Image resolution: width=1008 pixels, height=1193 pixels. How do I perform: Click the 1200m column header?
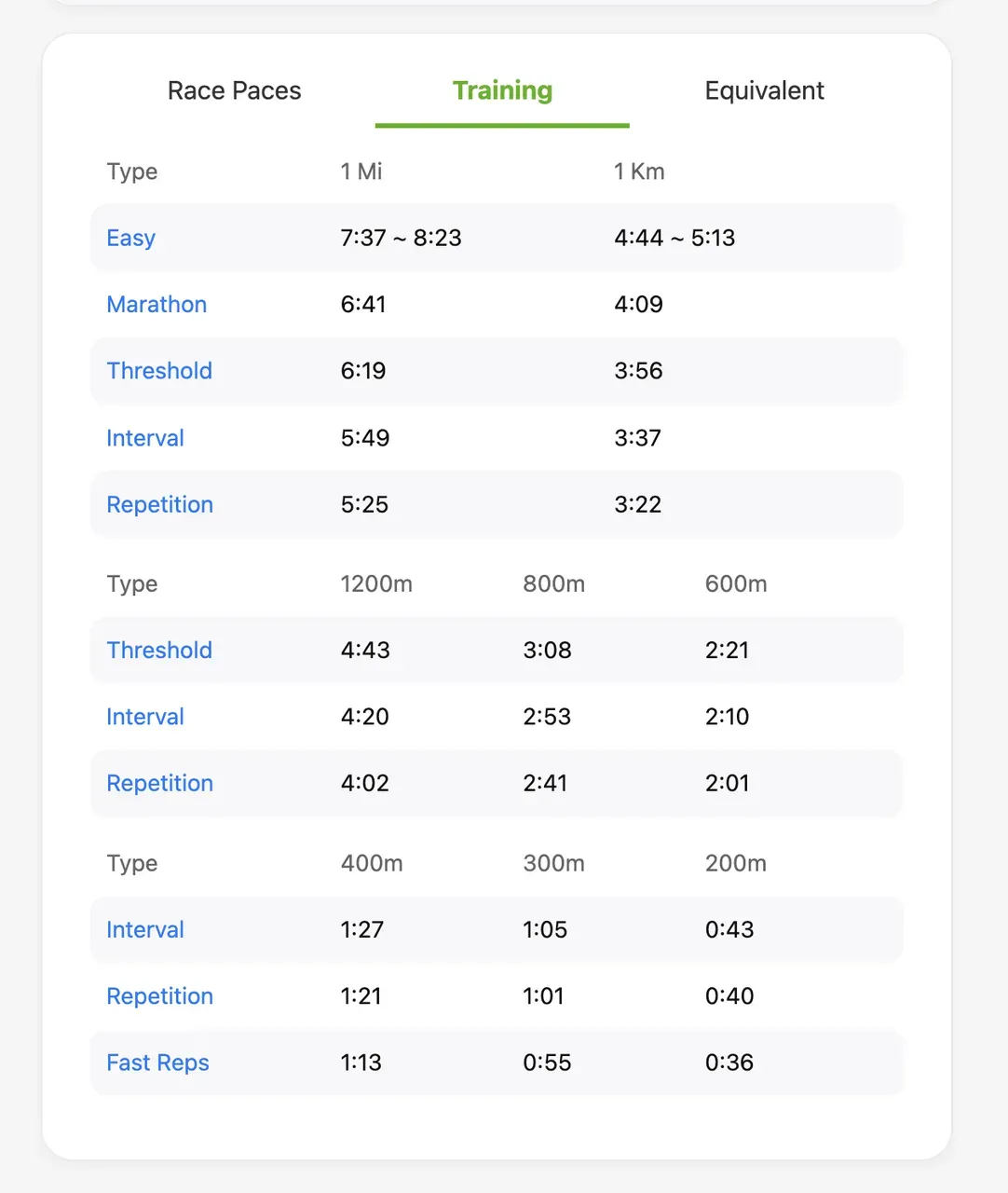pyautogui.click(x=375, y=583)
